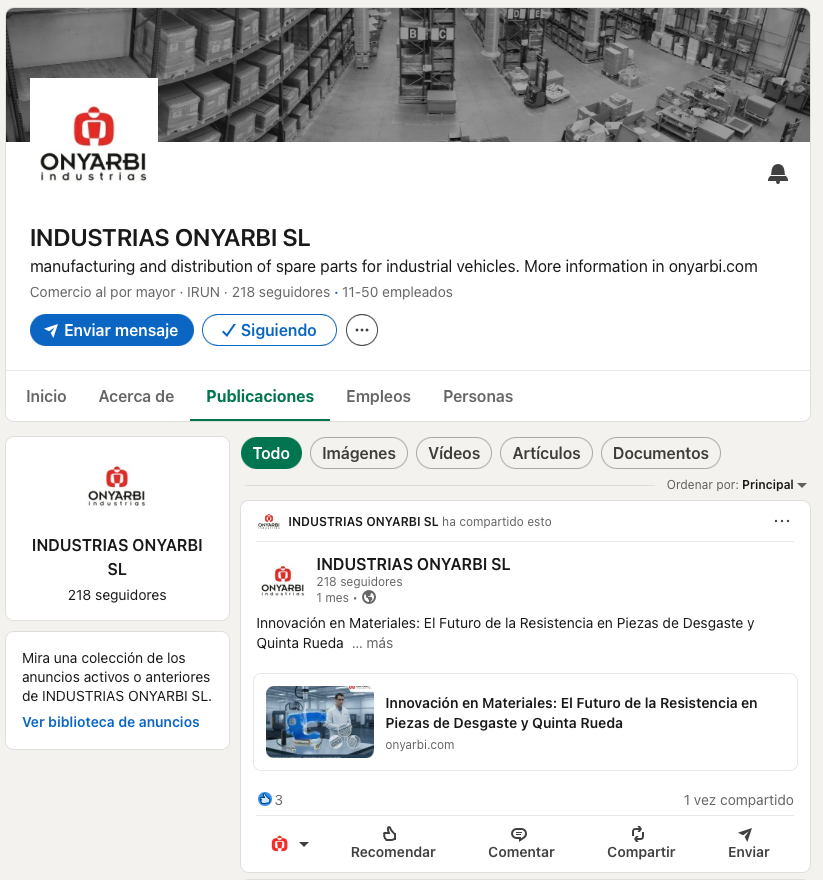
Task: Click the Recomendar thumbs-up icon
Action: pyautogui.click(x=392, y=834)
